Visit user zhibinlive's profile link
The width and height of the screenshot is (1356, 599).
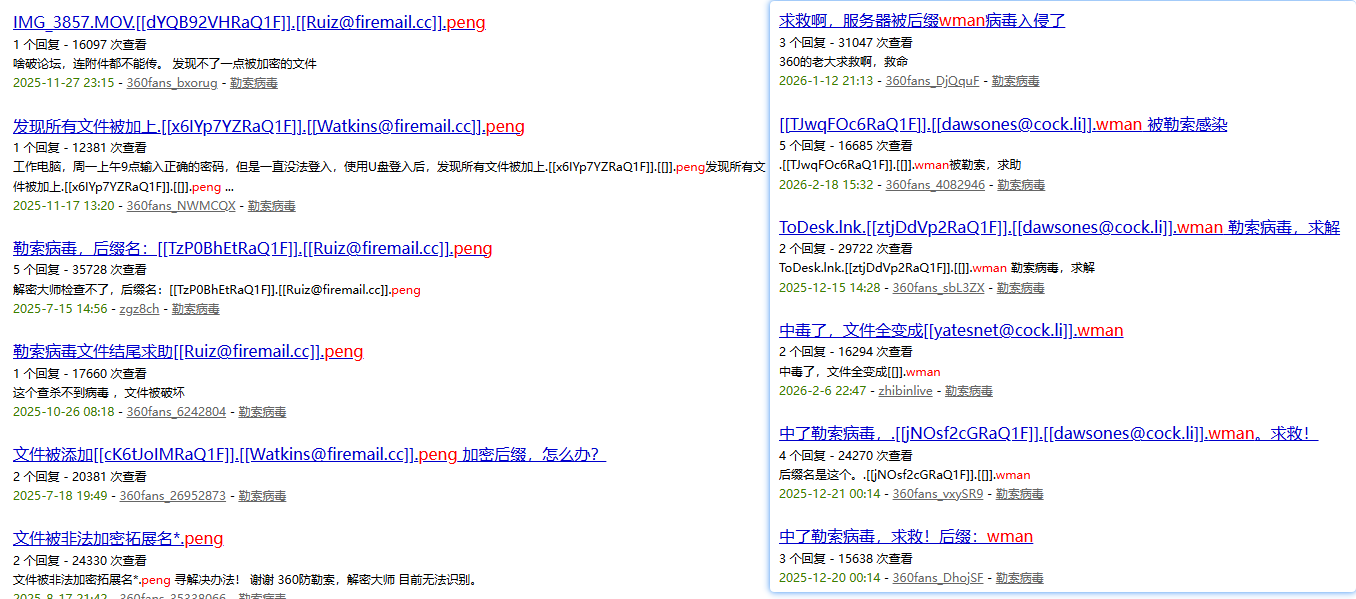[905, 391]
